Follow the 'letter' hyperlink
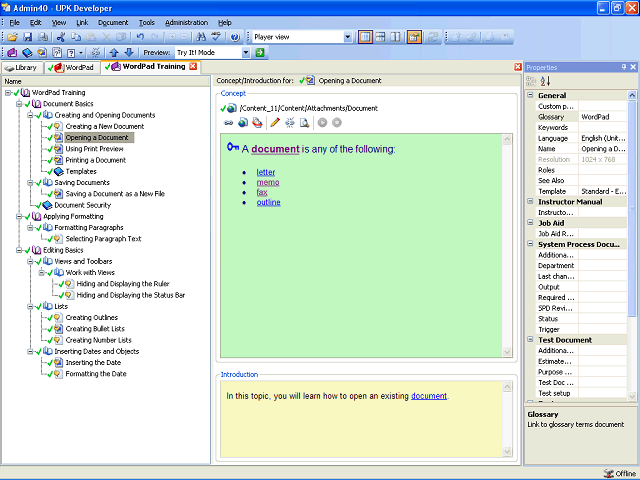Image resolution: width=640 pixels, height=480 pixels. [266, 172]
